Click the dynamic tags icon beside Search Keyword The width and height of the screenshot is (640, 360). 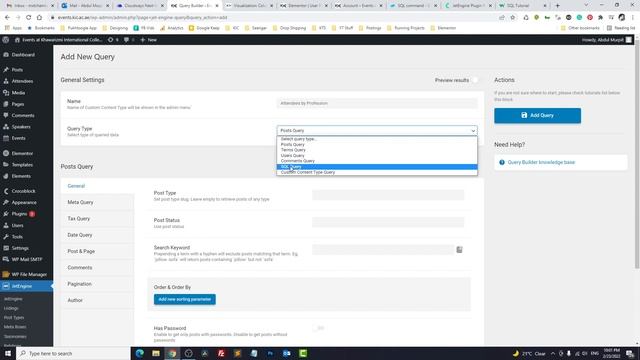[x=459, y=249]
